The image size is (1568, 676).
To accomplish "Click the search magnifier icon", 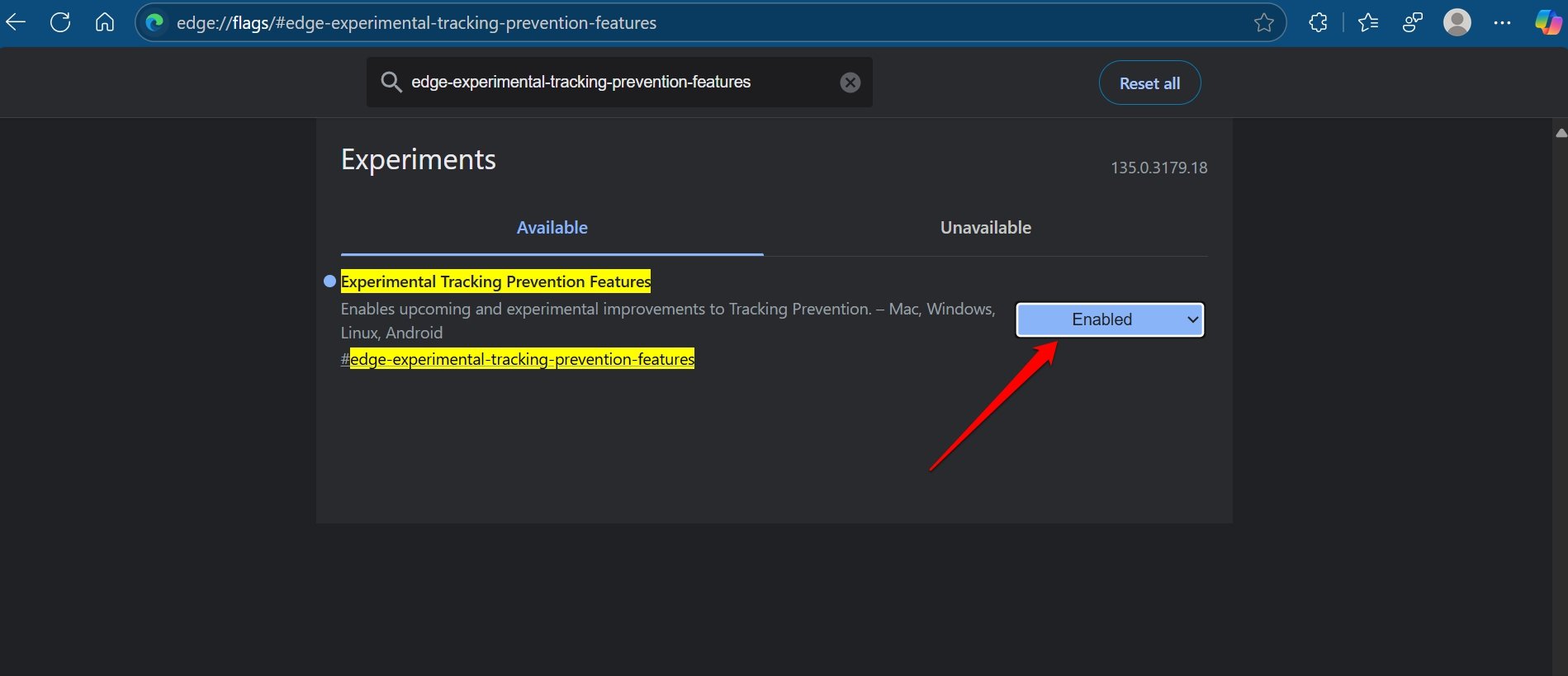I will pyautogui.click(x=391, y=82).
